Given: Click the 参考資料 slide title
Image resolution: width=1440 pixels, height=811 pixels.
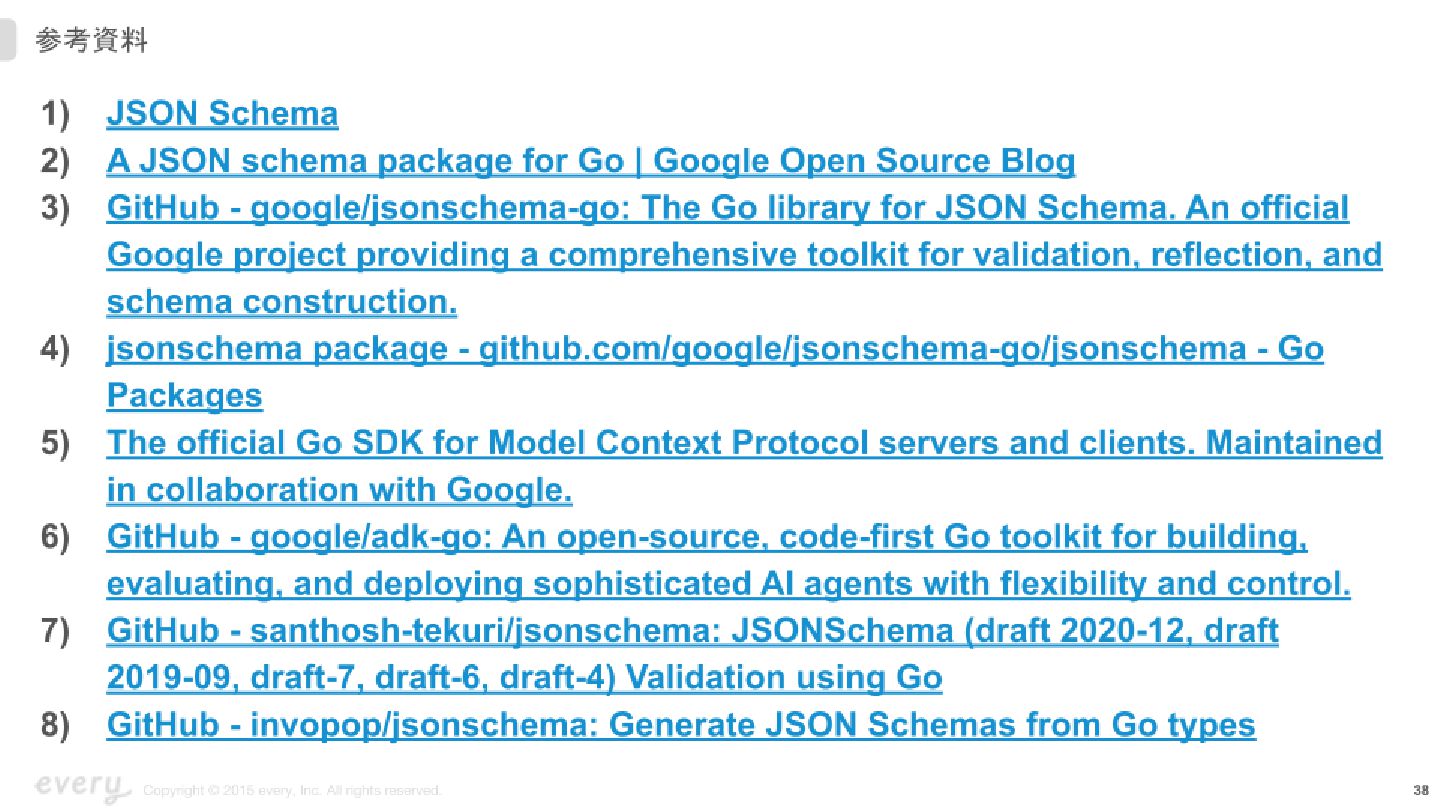Looking at the screenshot, I should coord(91,41).
